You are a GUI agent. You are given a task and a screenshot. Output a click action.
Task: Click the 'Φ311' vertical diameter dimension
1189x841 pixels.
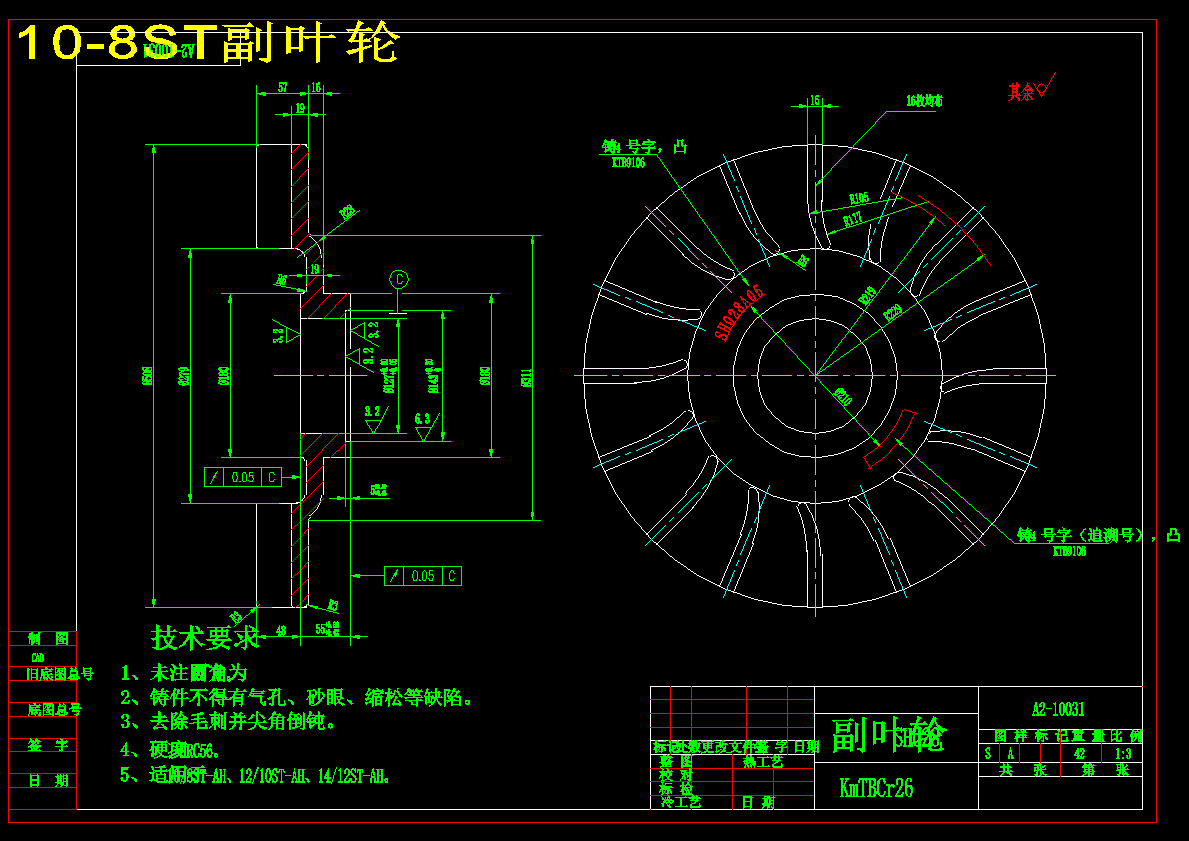(x=526, y=377)
